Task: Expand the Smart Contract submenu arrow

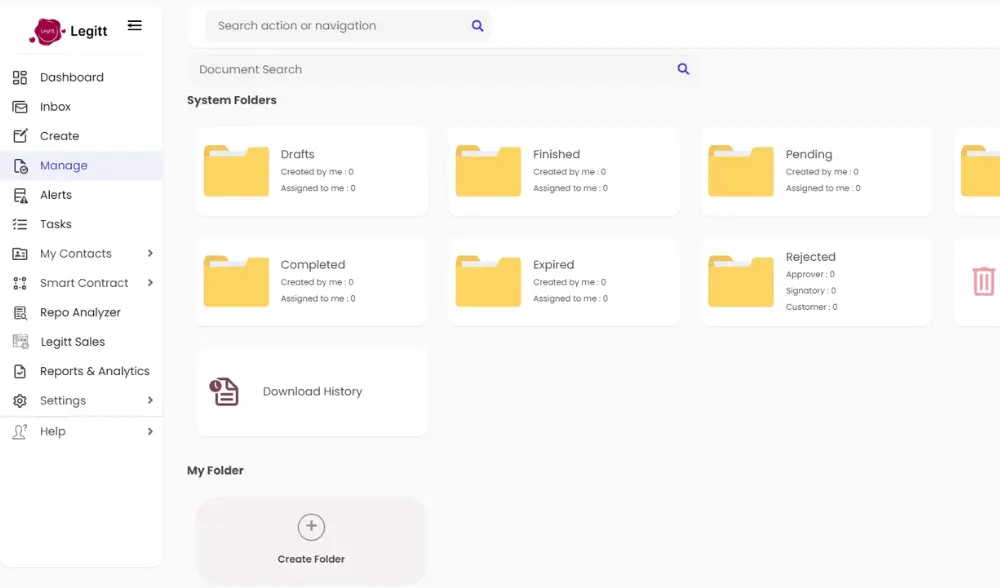Action: tap(150, 283)
